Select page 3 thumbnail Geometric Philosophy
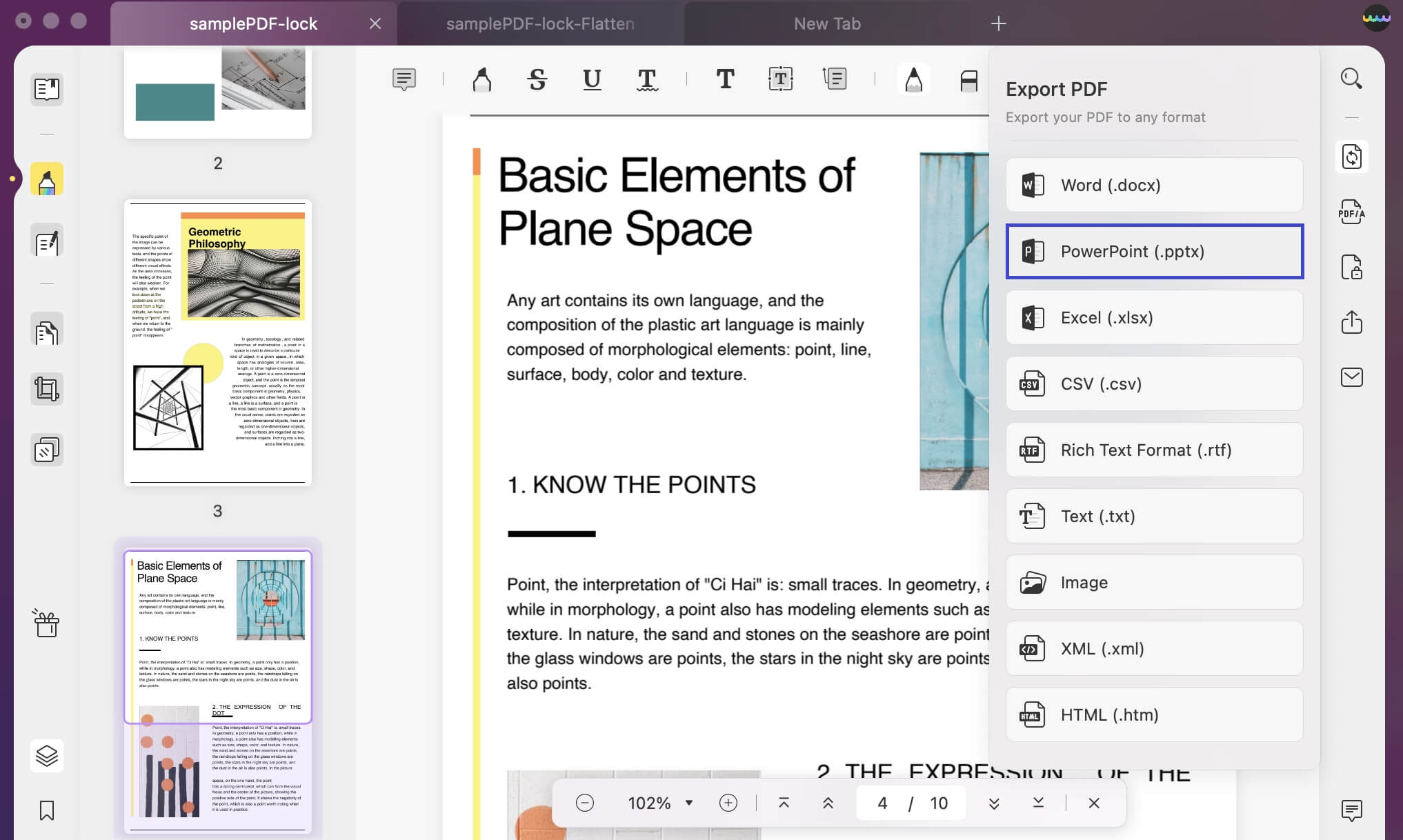This screenshot has width=1403, height=840. (218, 343)
